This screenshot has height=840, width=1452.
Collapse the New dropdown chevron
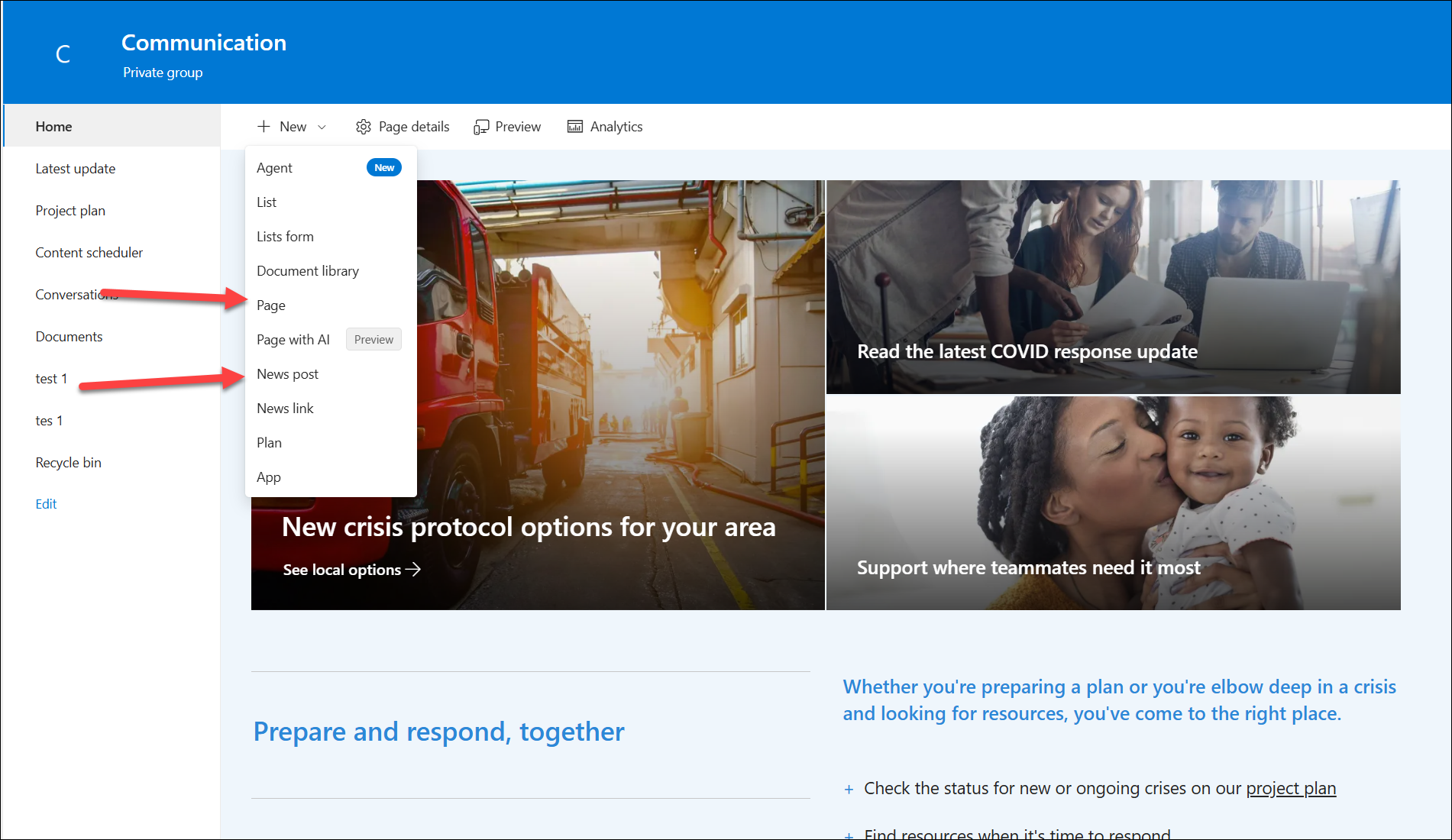(x=322, y=128)
